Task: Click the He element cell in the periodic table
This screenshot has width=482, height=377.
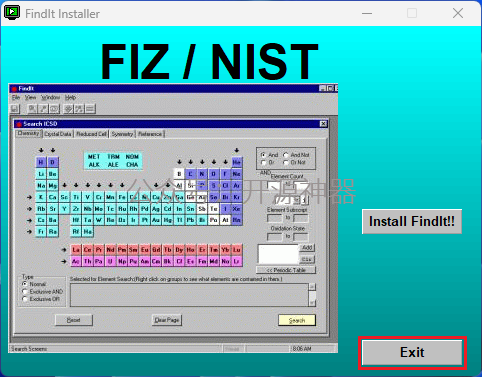Action: [x=237, y=162]
